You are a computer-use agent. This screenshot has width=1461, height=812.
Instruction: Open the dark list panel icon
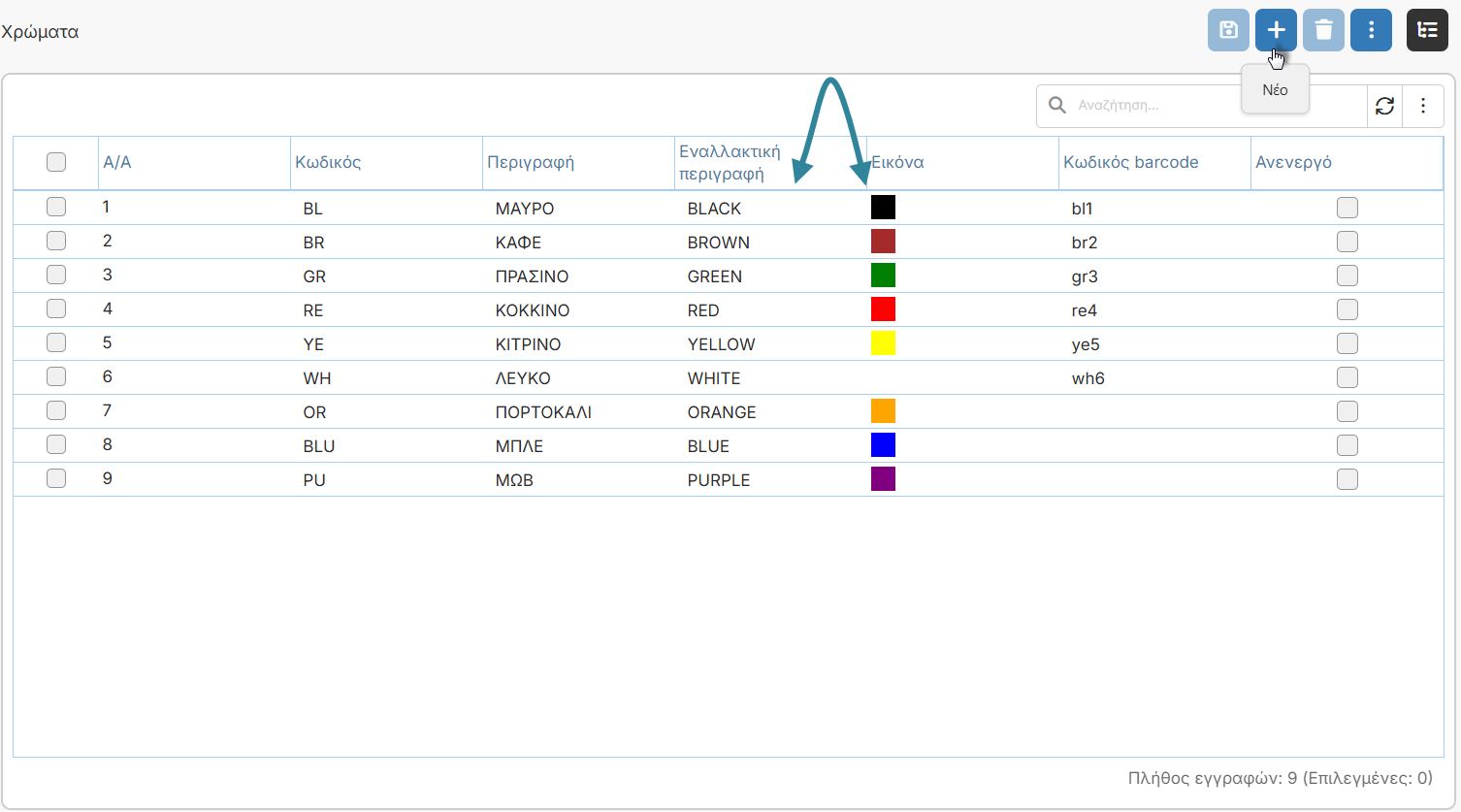click(x=1427, y=30)
